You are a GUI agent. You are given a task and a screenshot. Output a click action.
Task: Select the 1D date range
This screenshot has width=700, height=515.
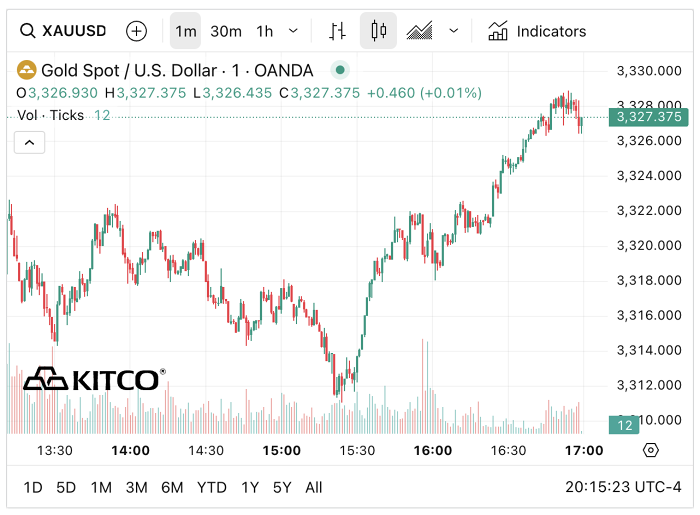(33, 487)
